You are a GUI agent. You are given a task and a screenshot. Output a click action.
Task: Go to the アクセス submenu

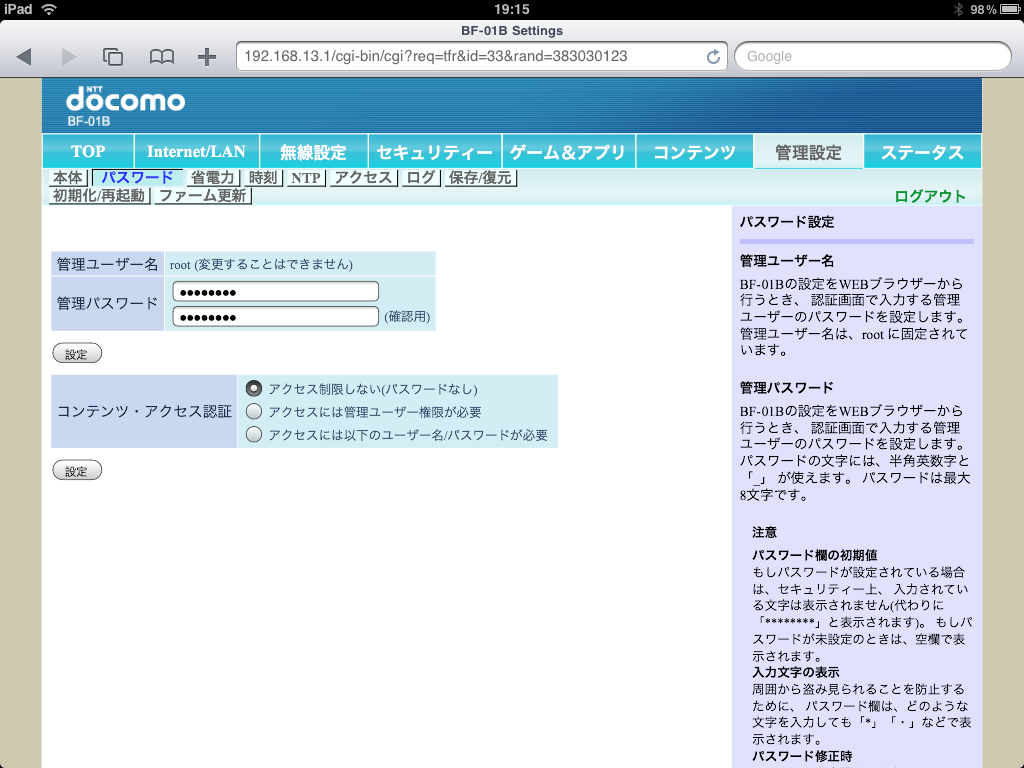point(364,178)
